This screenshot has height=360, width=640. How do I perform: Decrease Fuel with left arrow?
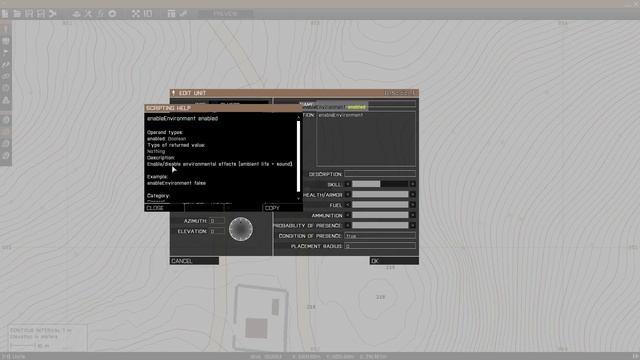pos(348,204)
